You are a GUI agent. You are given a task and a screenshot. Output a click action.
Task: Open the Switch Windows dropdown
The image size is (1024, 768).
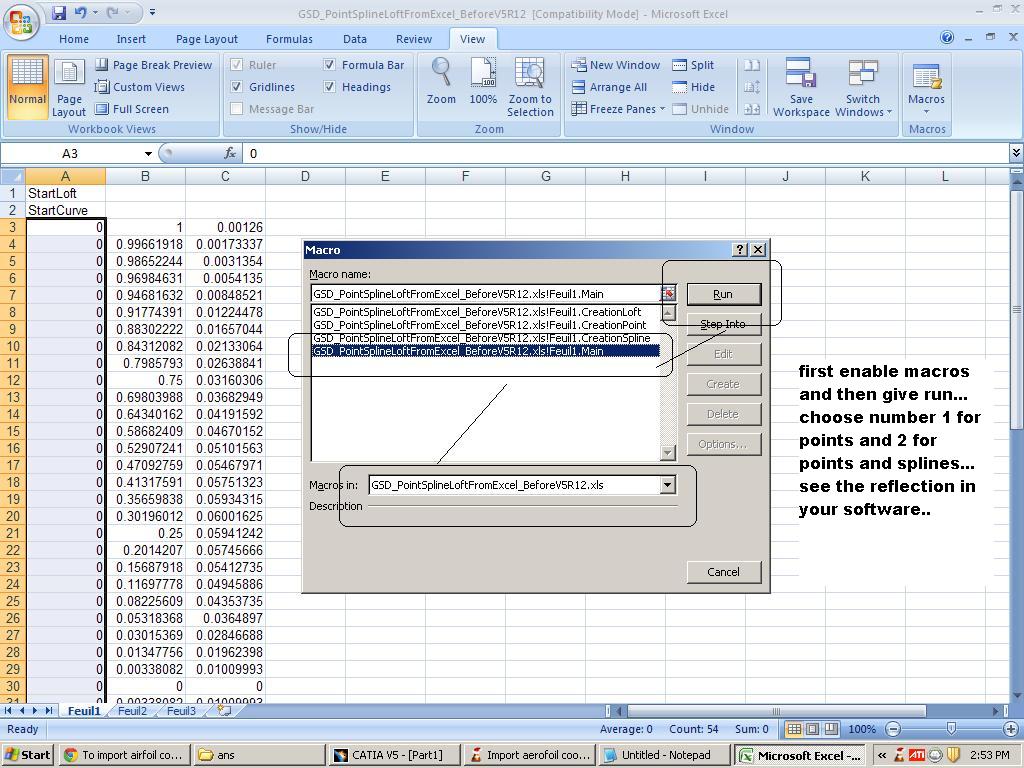tap(862, 85)
